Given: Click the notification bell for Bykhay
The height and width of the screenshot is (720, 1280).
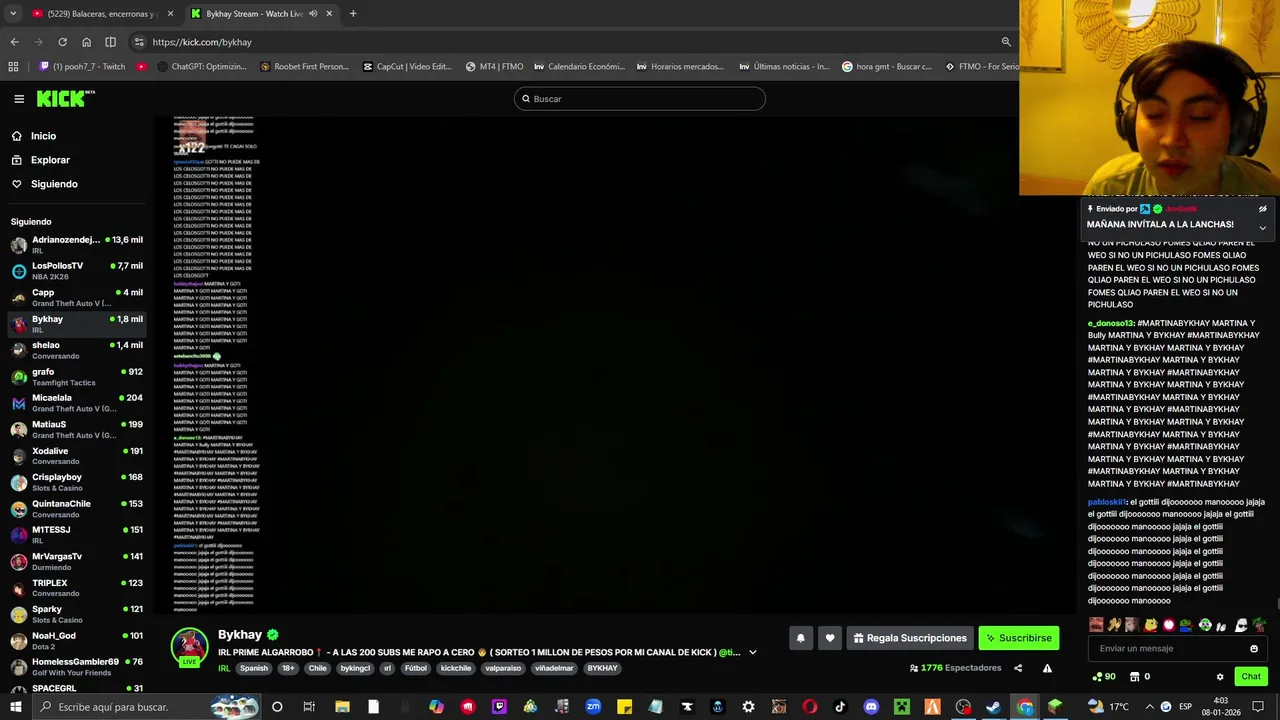Looking at the screenshot, I should 800,638.
